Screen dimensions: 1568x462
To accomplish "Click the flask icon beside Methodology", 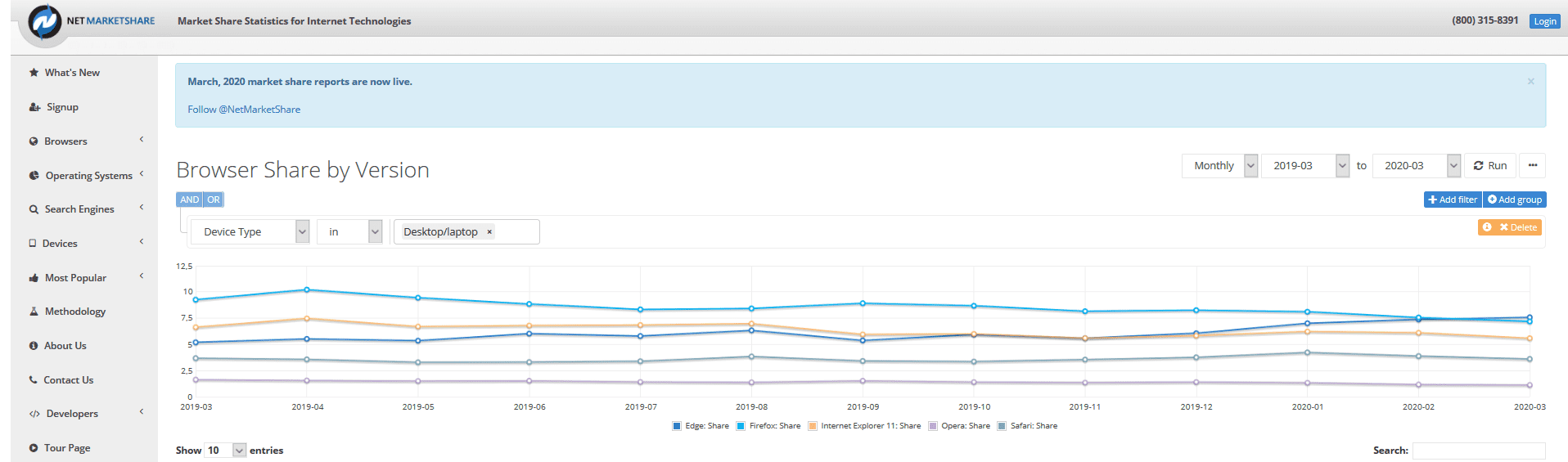I will coord(34,312).
